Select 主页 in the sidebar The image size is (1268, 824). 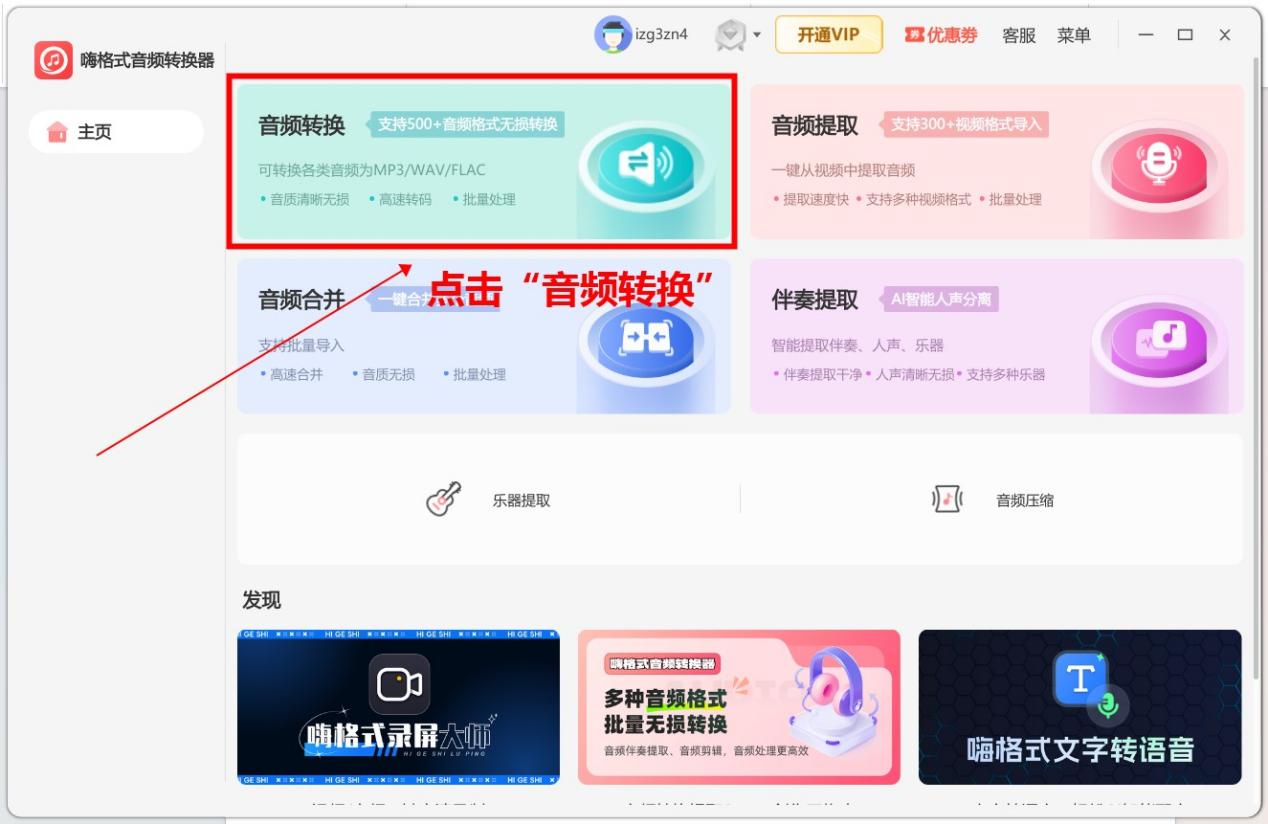[116, 132]
